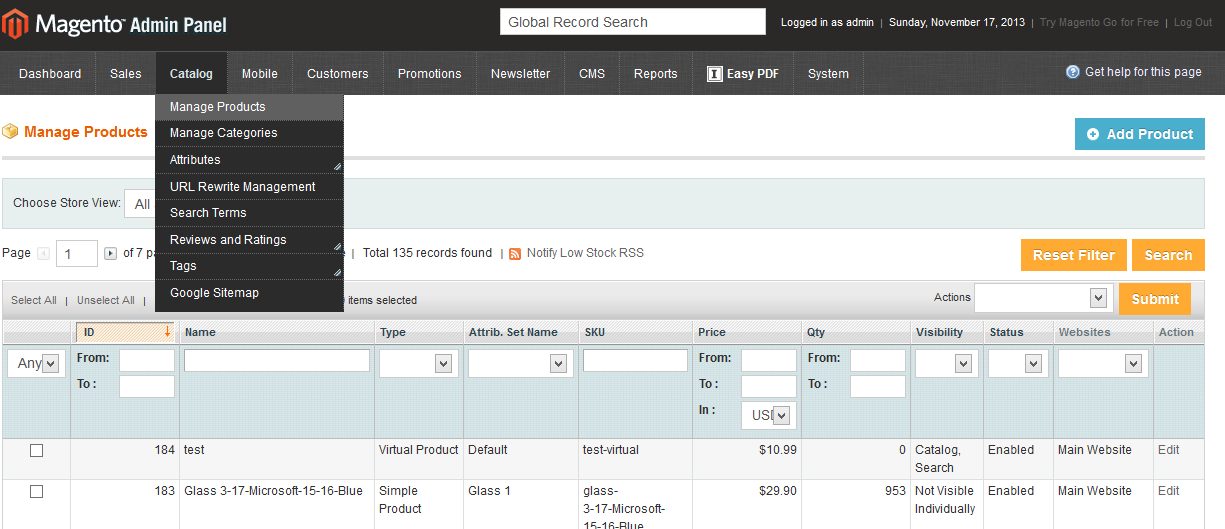1225x529 pixels.
Task: Open the Choose Store View dropdown
Action: [x=139, y=203]
